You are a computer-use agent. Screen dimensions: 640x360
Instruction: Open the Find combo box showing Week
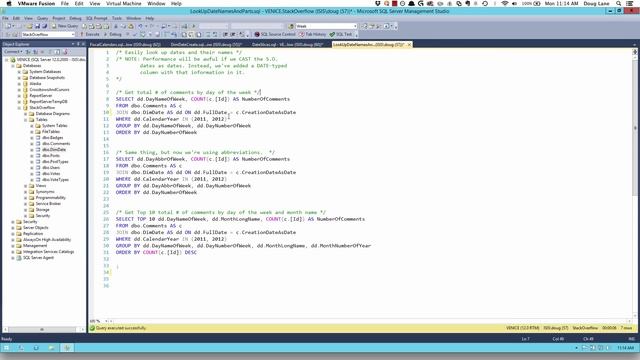(x=326, y=26)
